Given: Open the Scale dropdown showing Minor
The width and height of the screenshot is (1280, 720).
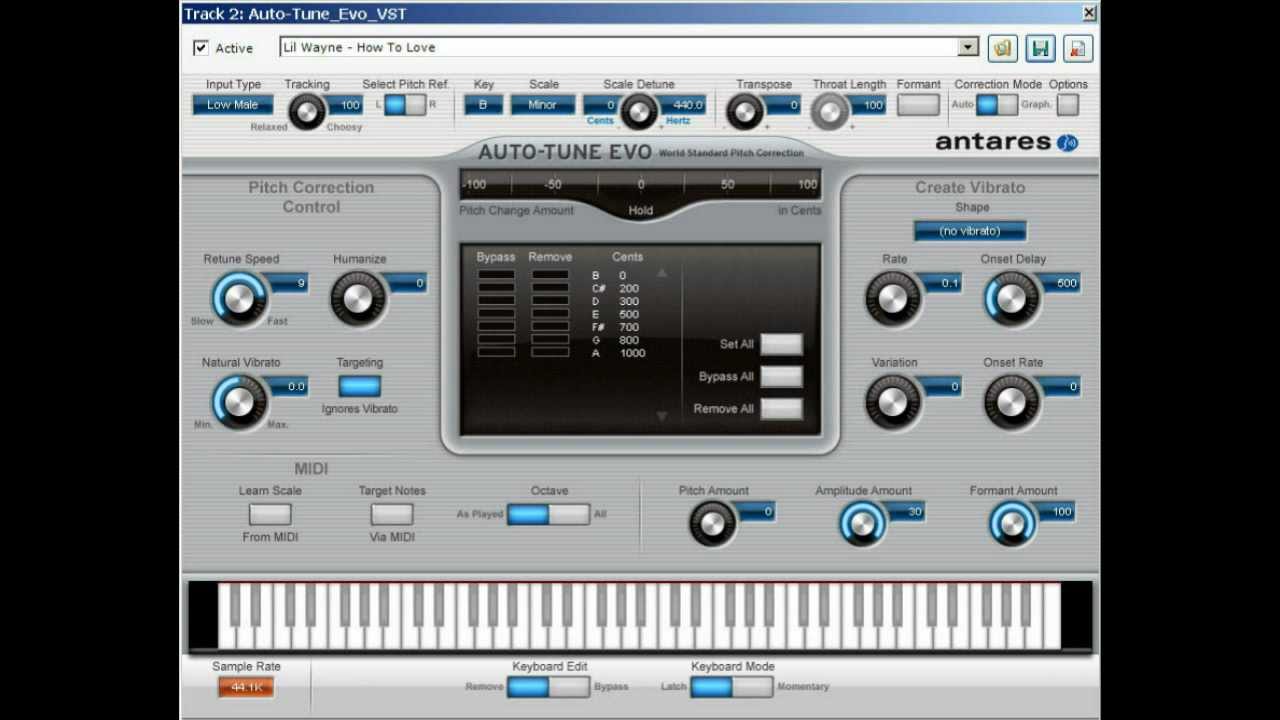Looking at the screenshot, I should click(543, 104).
